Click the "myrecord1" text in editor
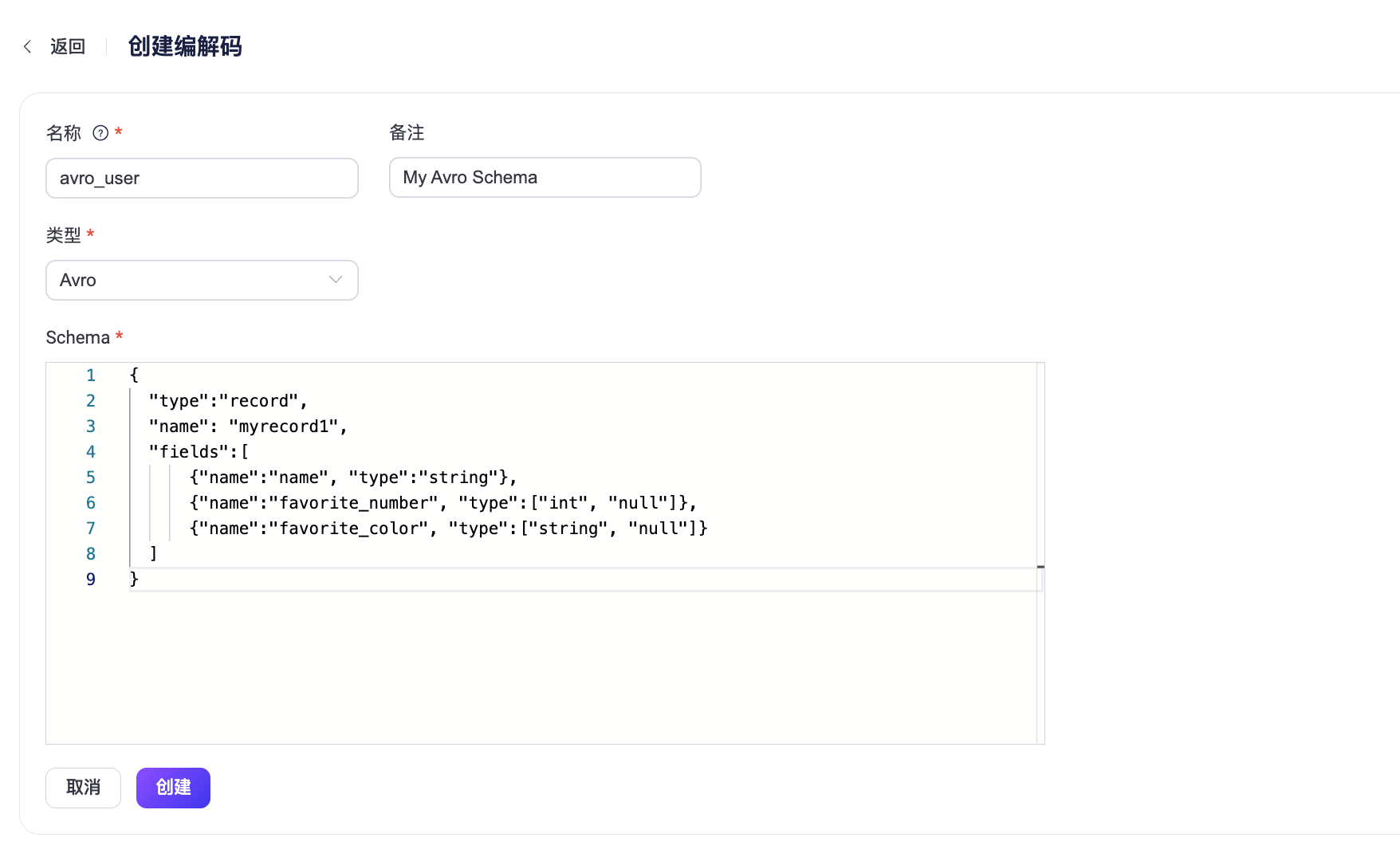This screenshot has width=1400, height=857. tap(283, 427)
